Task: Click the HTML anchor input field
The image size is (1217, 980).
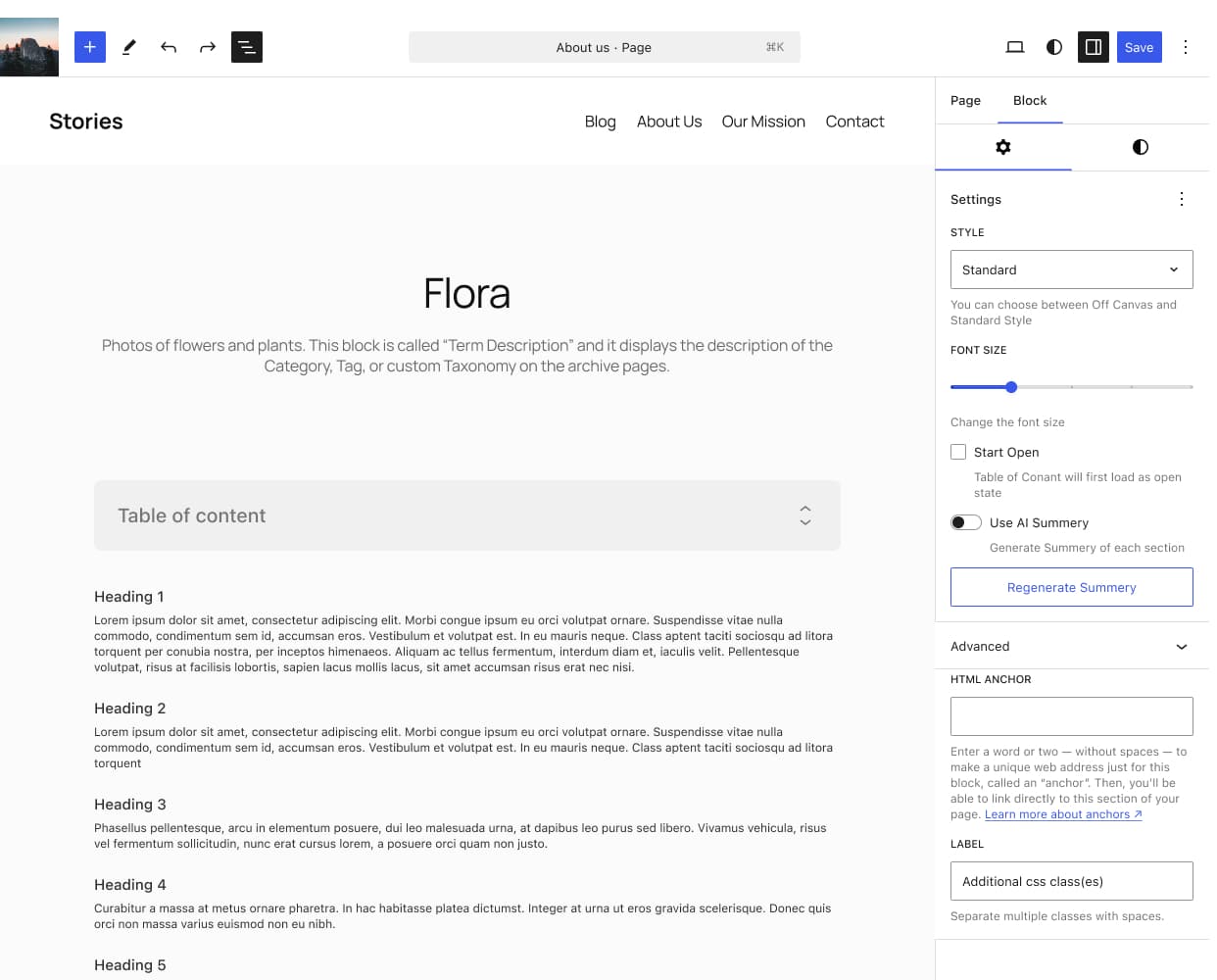Action: click(x=1071, y=716)
